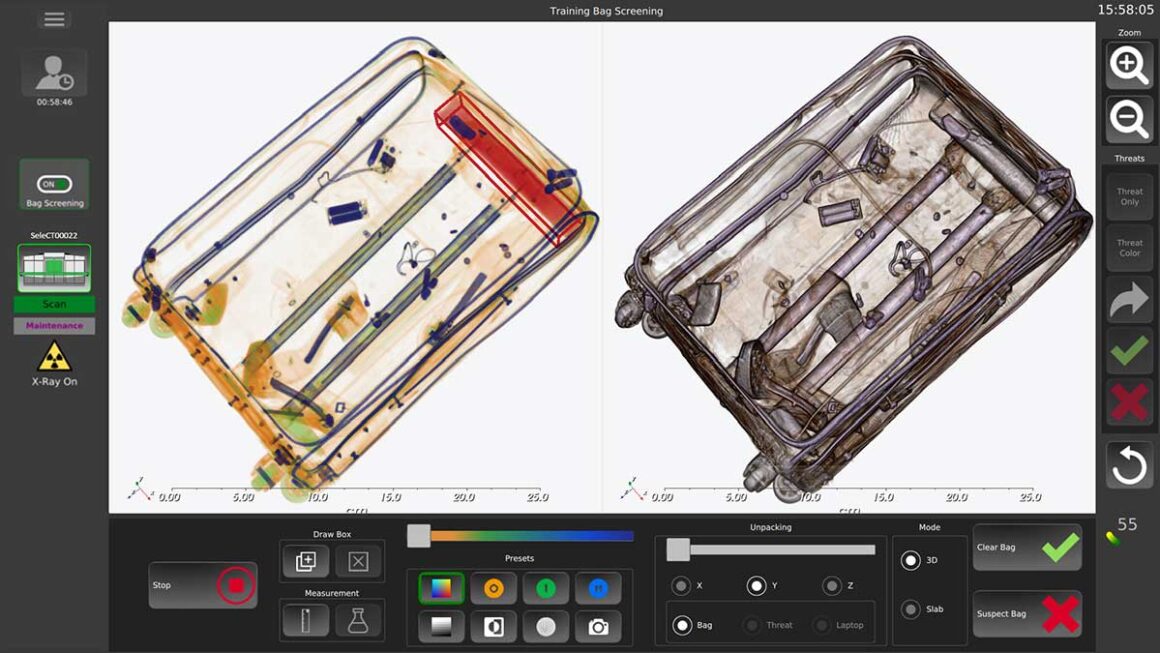Zoom in on the bag scan
Screen dimensions: 1160x653
click(x=1128, y=65)
